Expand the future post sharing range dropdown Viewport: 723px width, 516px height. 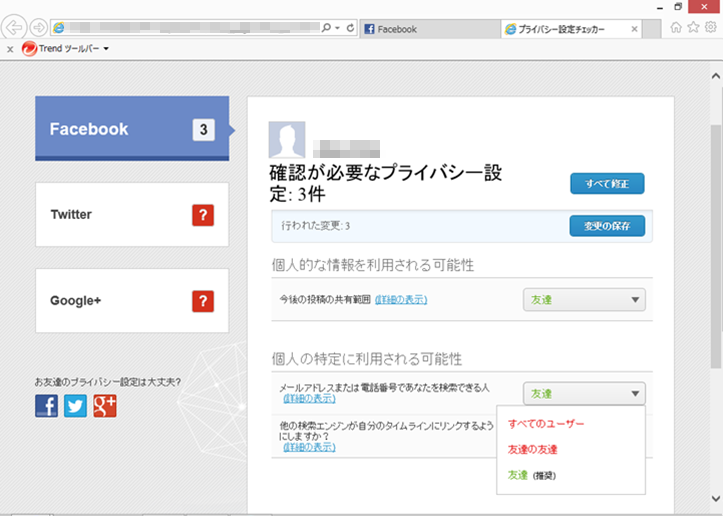584,299
